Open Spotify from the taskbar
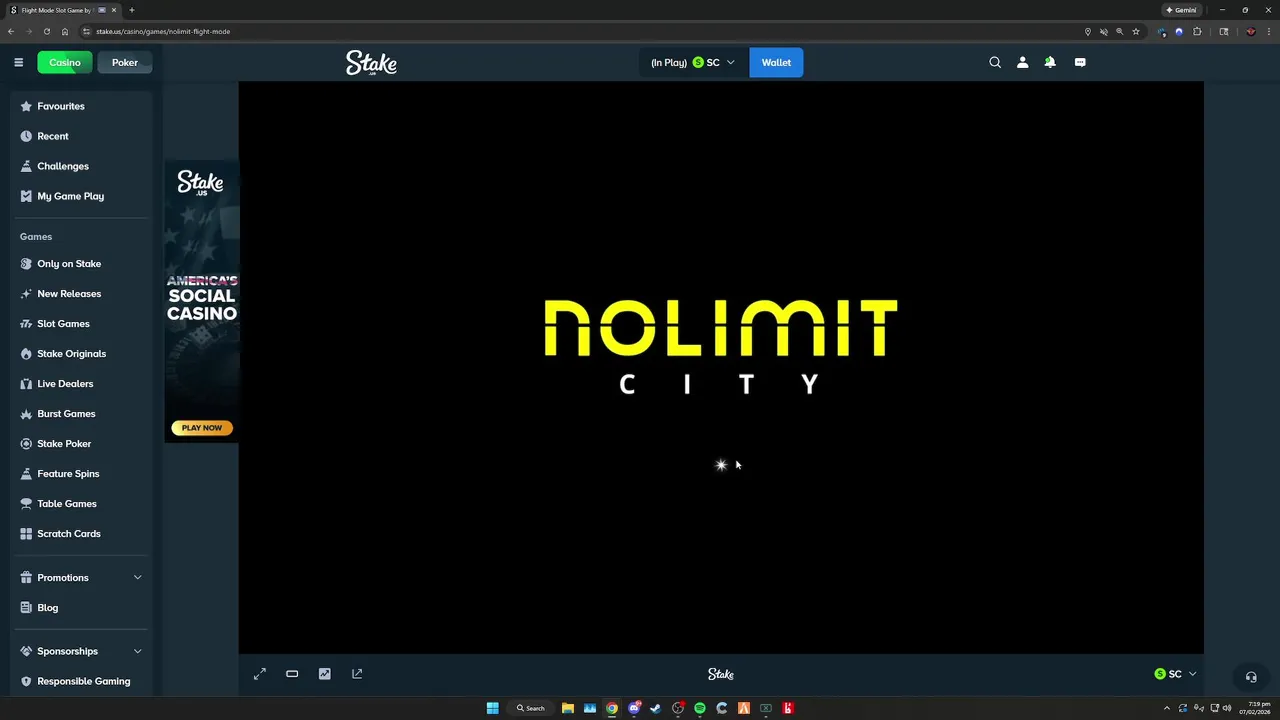The height and width of the screenshot is (720, 1280). point(700,708)
